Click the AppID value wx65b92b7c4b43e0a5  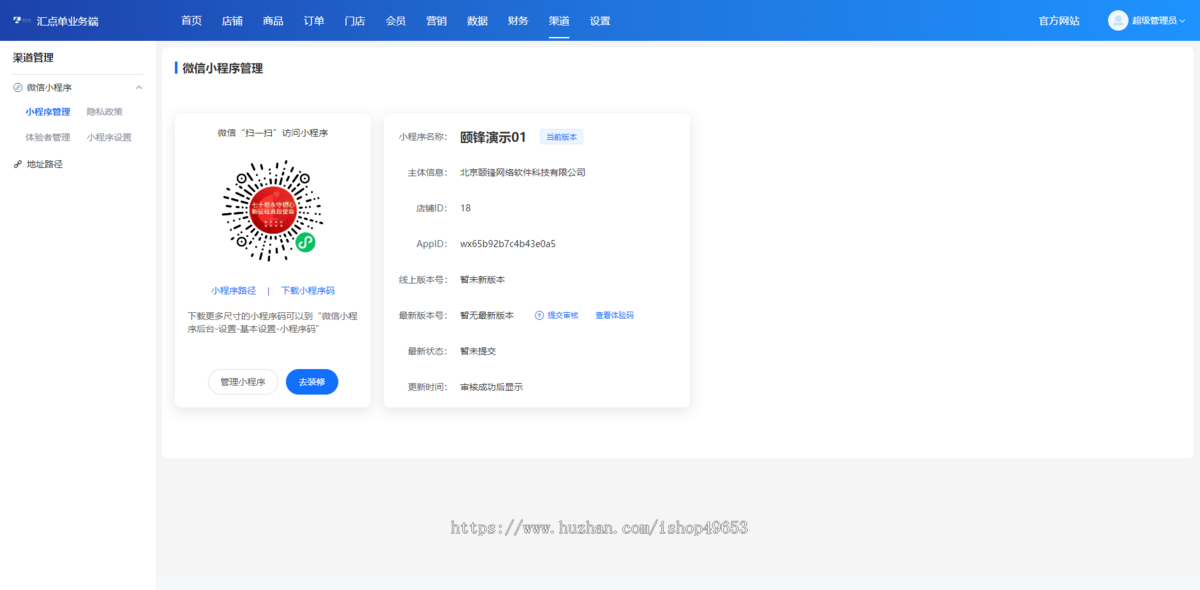(x=508, y=244)
